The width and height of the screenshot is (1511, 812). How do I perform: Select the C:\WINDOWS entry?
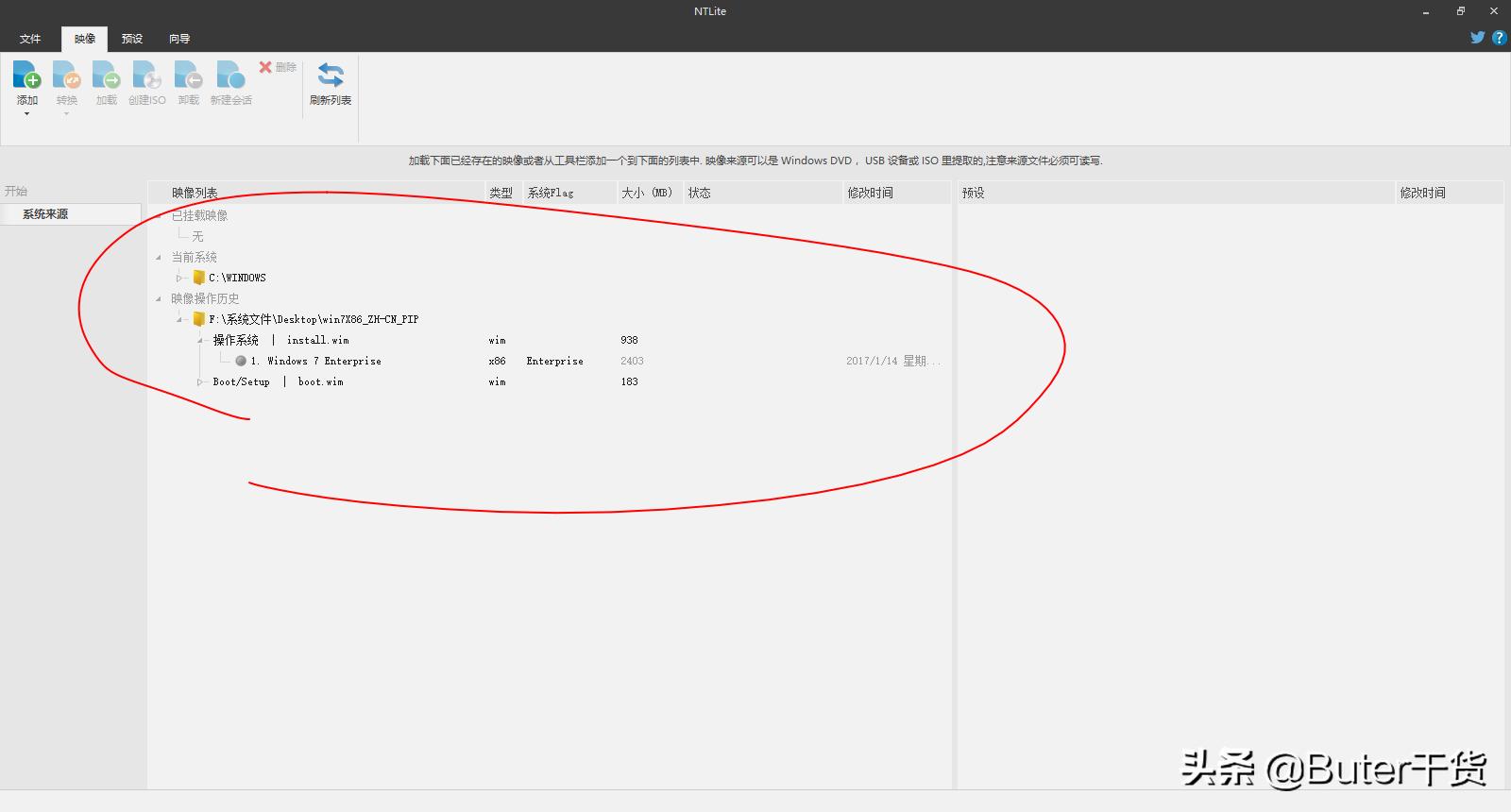pos(237,278)
